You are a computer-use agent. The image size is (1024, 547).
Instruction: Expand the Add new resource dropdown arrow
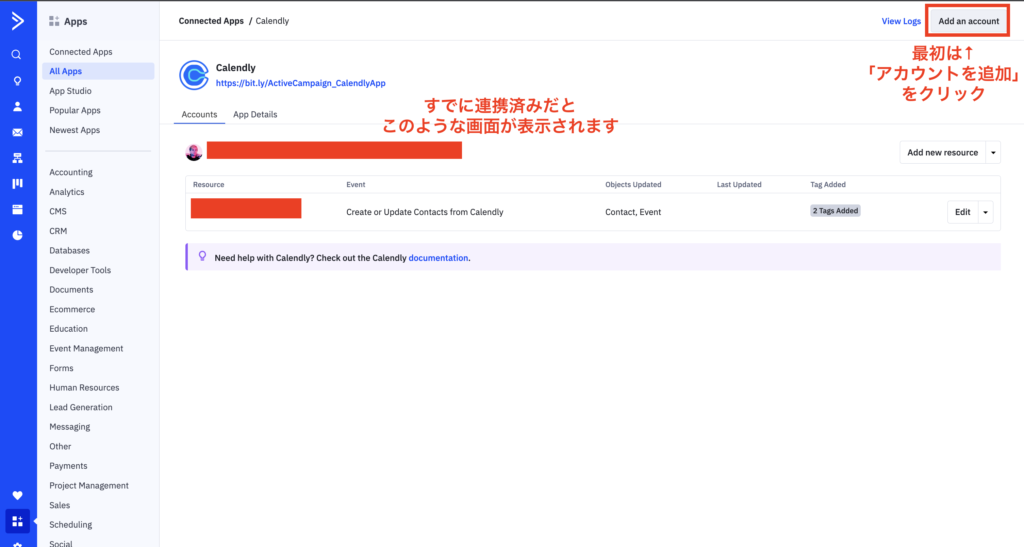pos(993,153)
